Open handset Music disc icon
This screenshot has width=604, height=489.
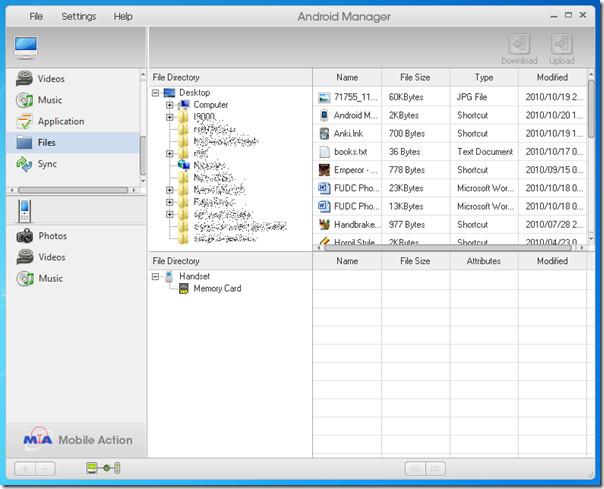click(x=25, y=279)
